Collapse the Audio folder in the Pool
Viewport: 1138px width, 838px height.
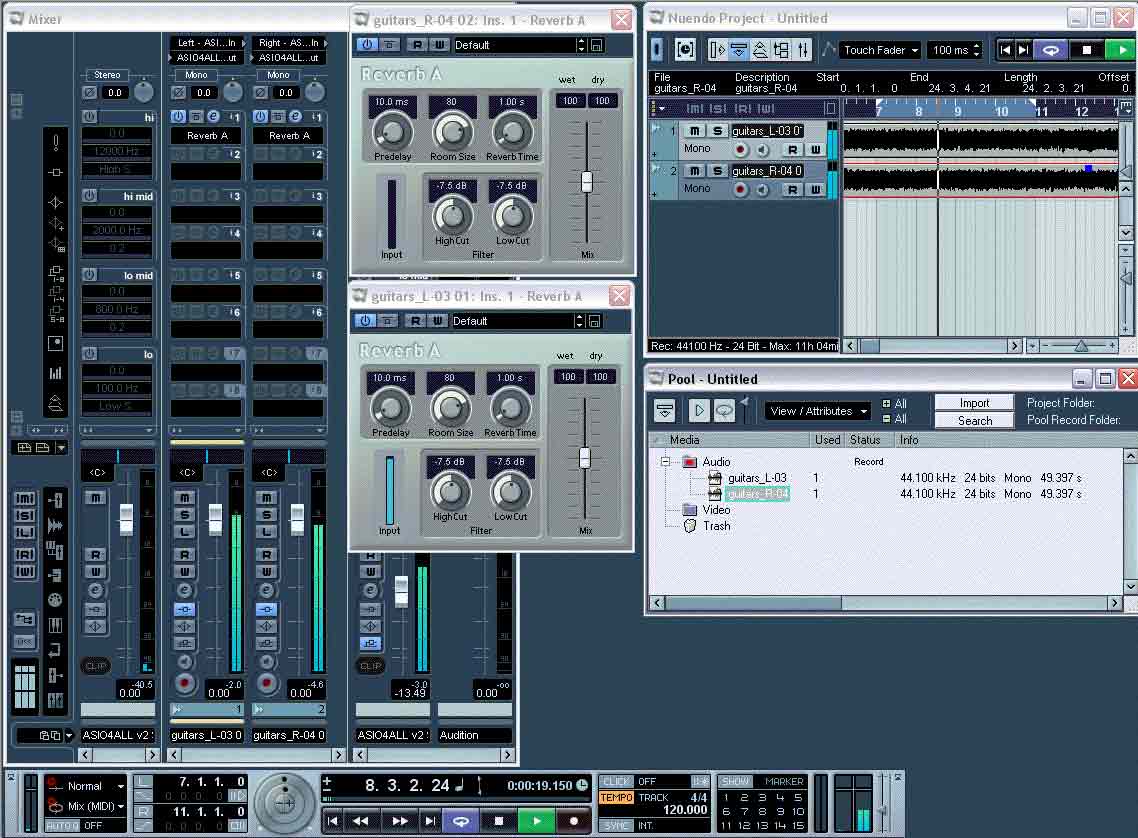pyautogui.click(x=665, y=462)
